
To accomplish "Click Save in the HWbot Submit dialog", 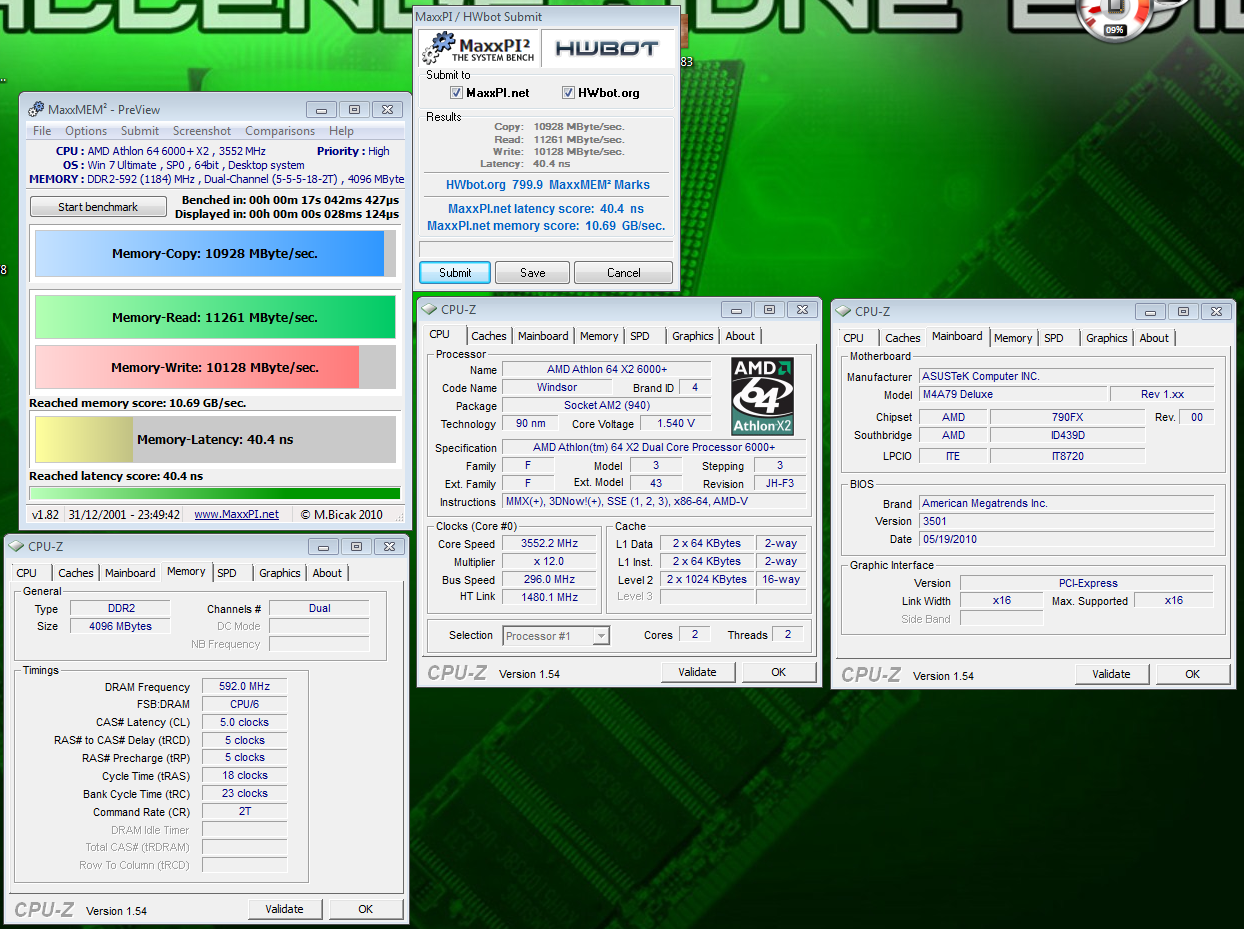I will [x=533, y=273].
